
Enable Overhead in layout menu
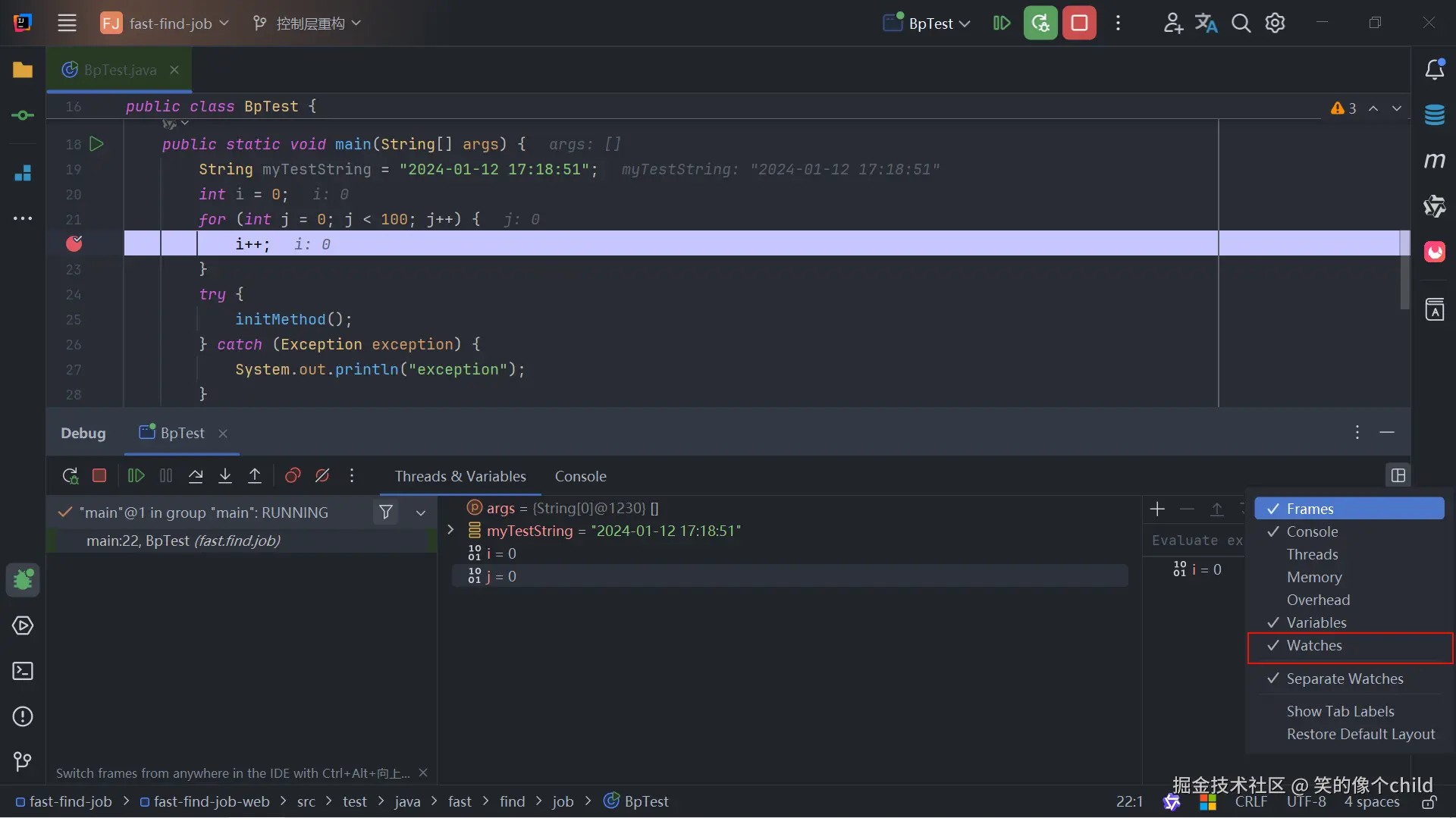(x=1349, y=600)
